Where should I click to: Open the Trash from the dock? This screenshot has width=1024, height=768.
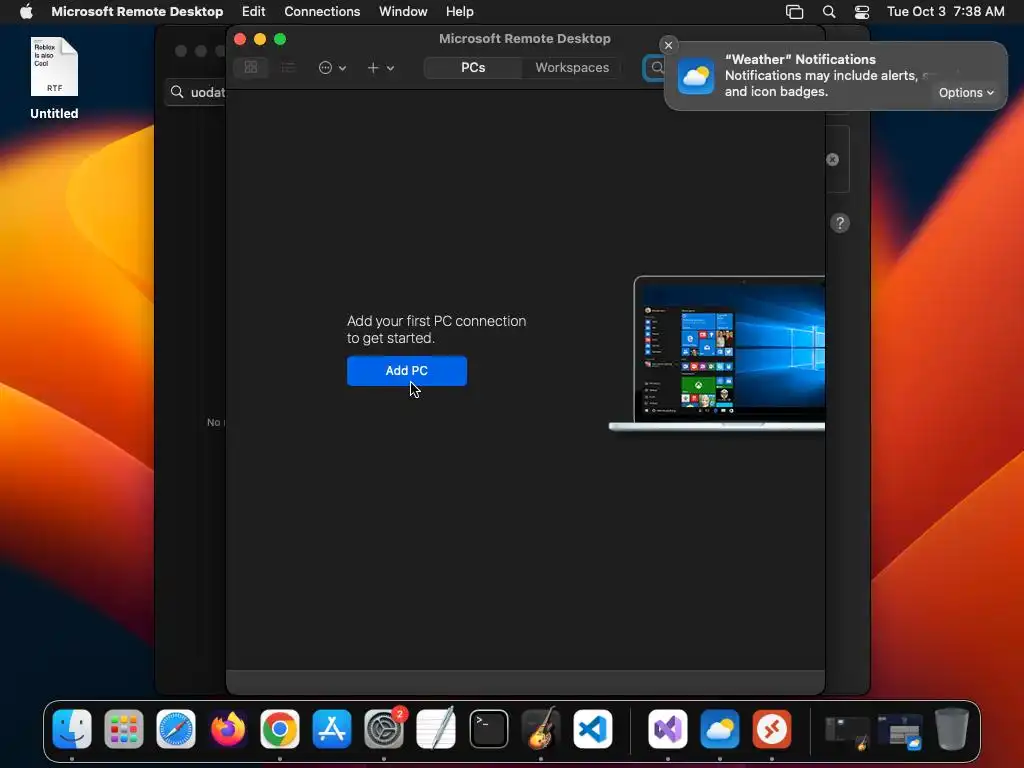(952, 729)
